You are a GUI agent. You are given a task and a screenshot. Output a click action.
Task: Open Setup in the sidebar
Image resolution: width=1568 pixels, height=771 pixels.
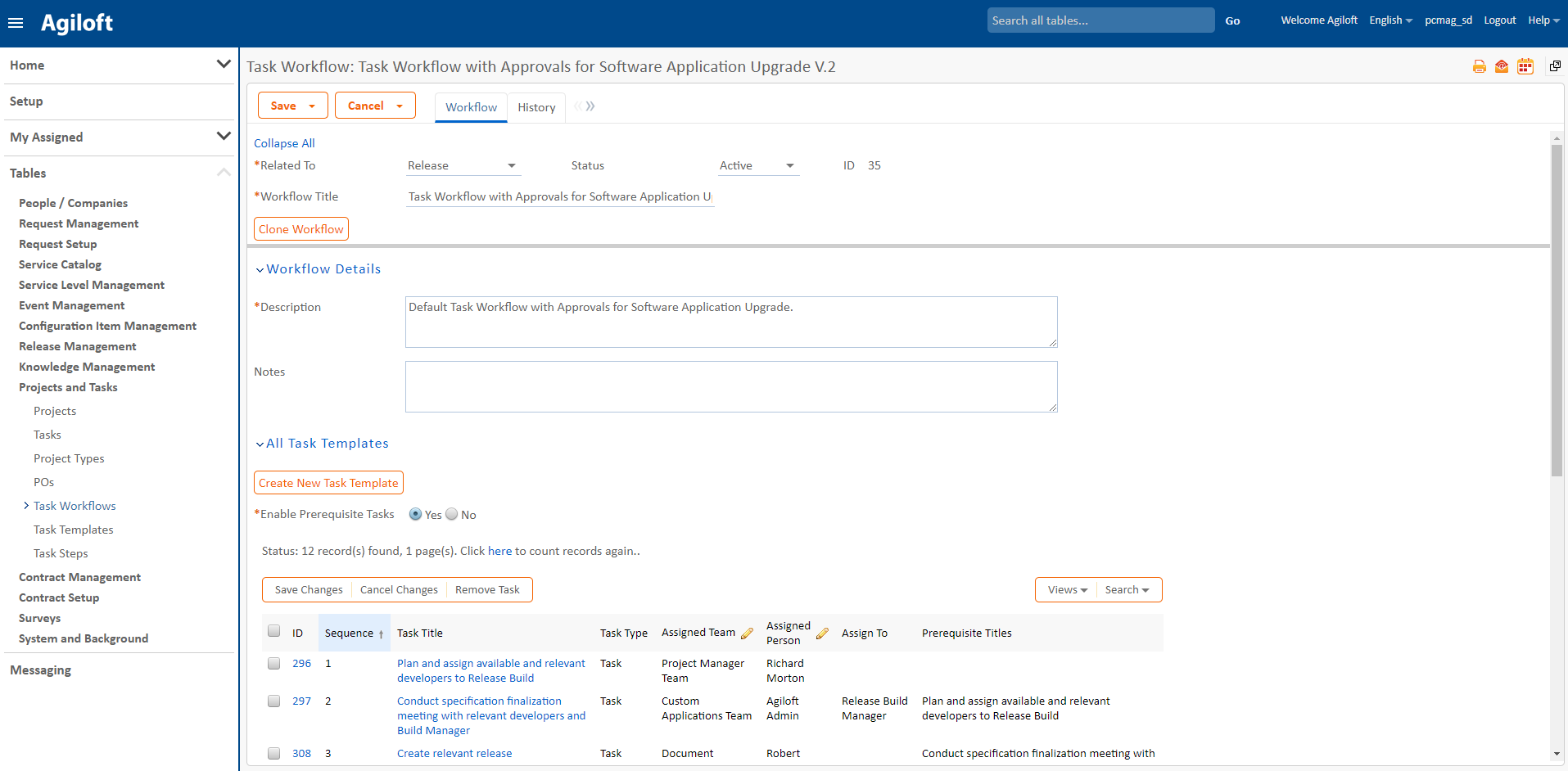[26, 101]
